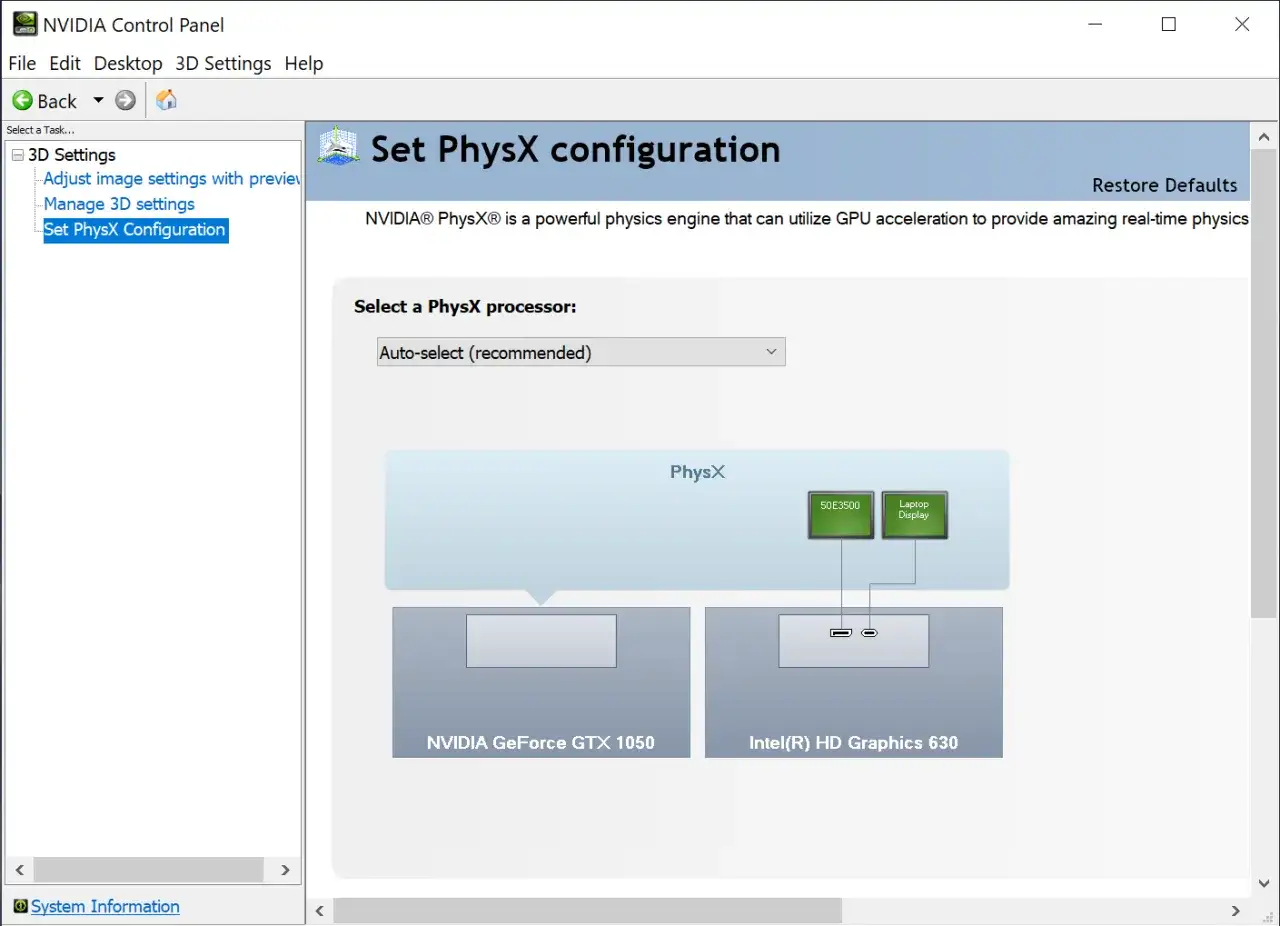This screenshot has width=1280, height=926.
Task: Click the task pane scroll right arrow
Action: click(x=285, y=870)
